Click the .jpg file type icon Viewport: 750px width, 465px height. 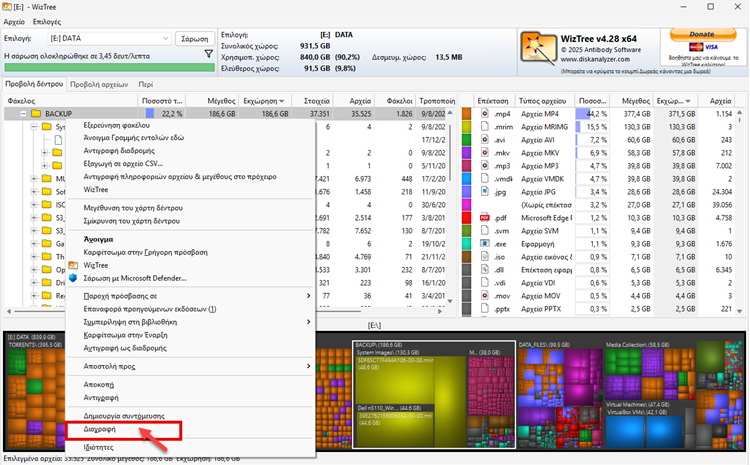tap(484, 191)
